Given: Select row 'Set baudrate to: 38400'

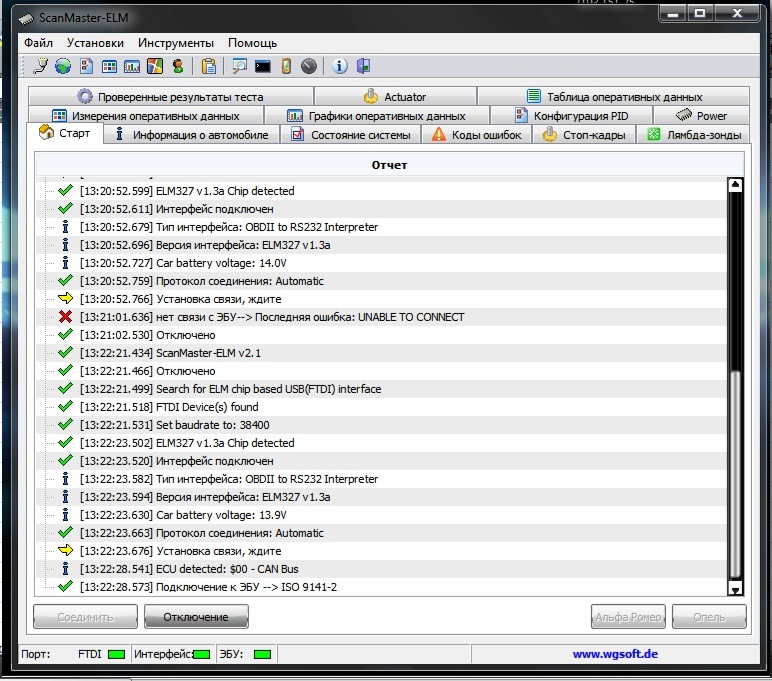Looking at the screenshot, I should click(x=381, y=425).
